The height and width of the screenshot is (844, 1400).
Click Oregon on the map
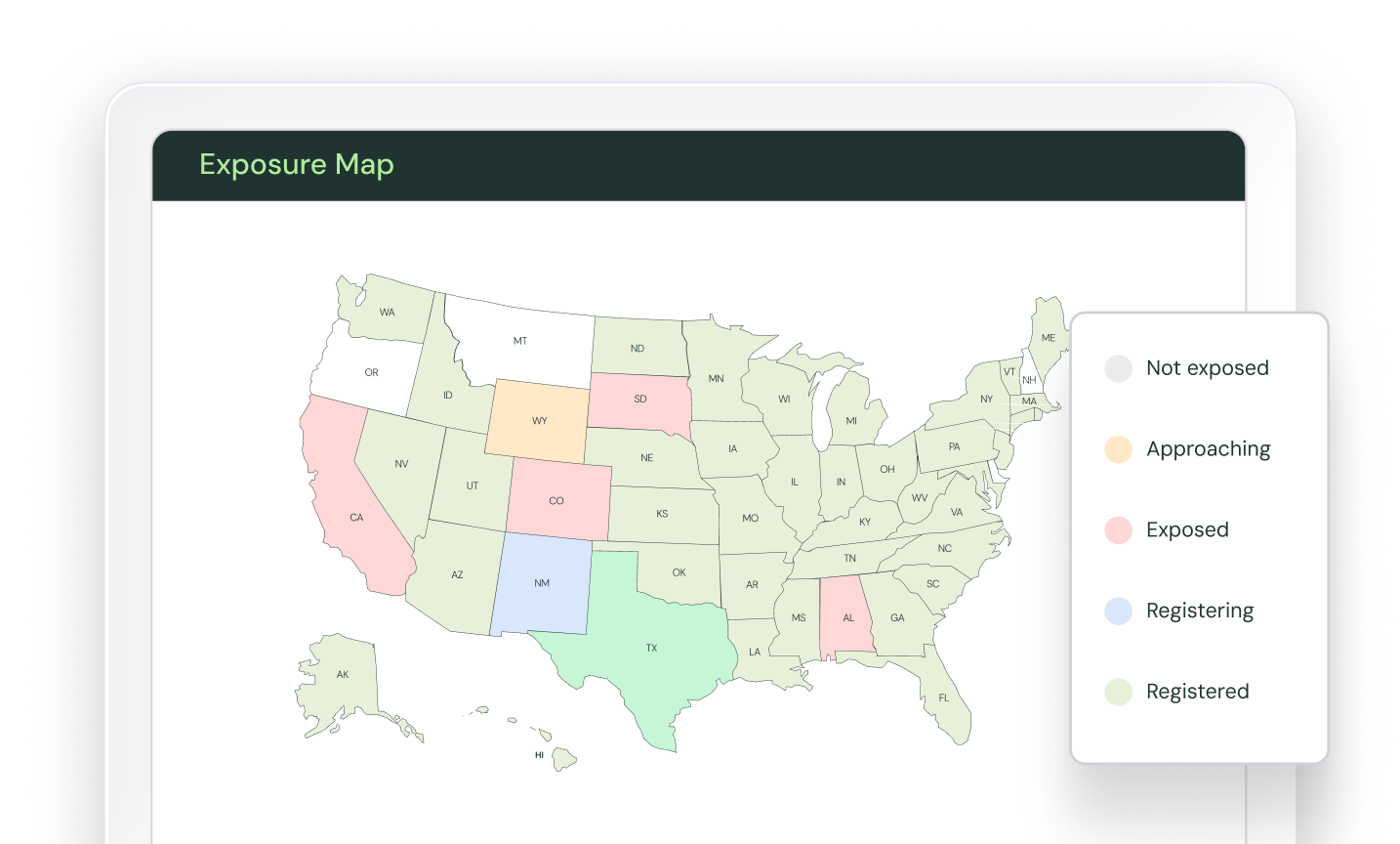coord(371,372)
